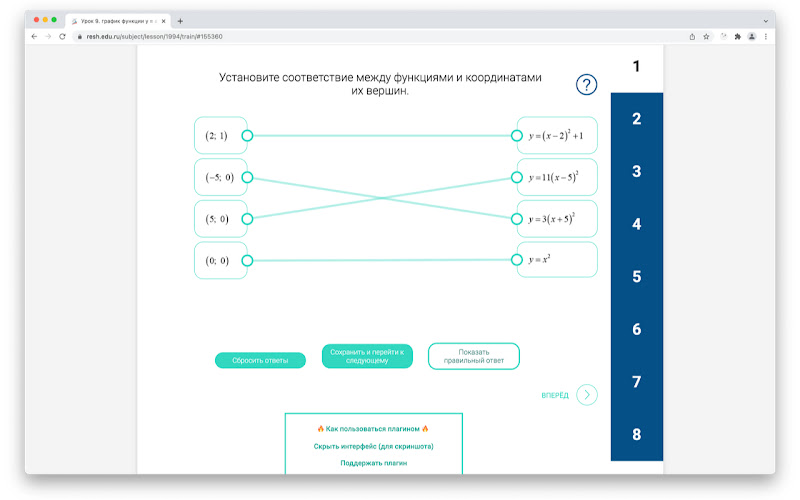Viewport: 800px width, 500px height.
Task: Select connector circle next to (5; 0)
Action: pos(247,219)
